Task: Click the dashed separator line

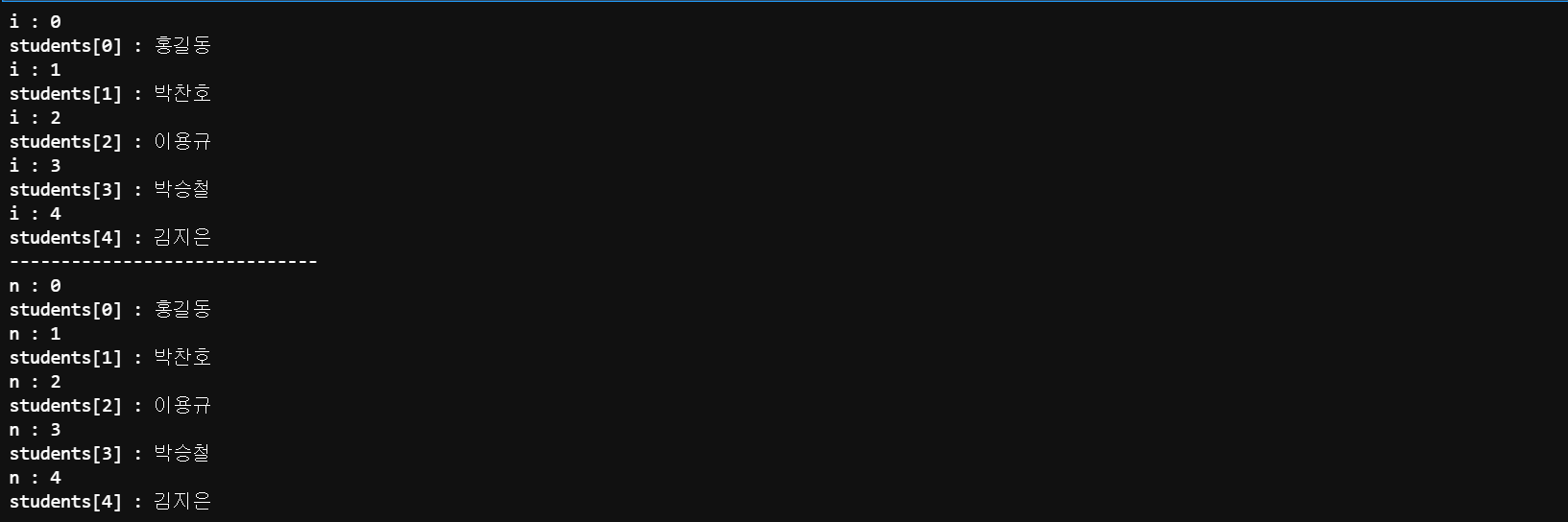Action: [x=163, y=261]
